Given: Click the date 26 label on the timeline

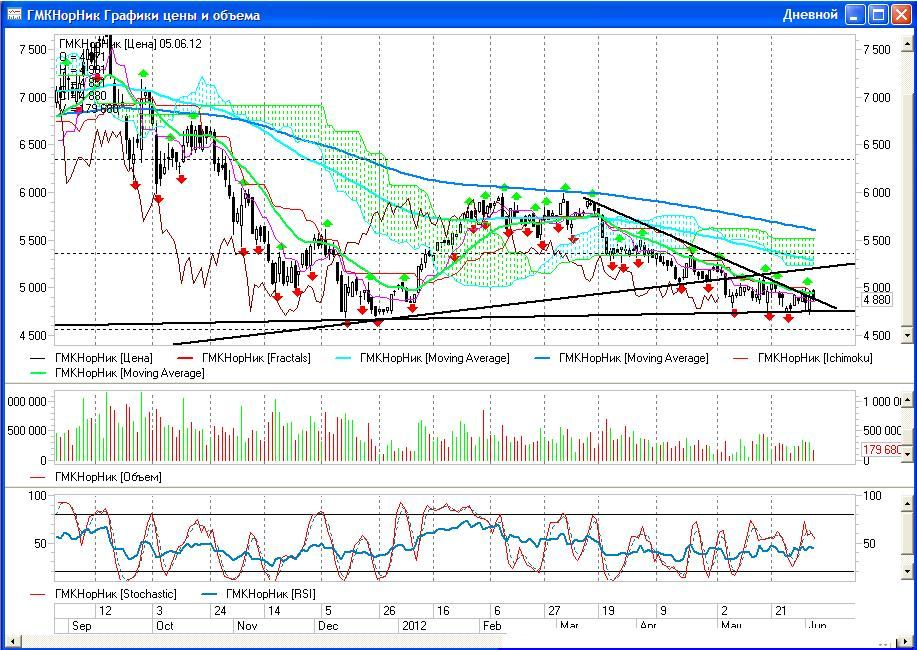Looking at the screenshot, I should pos(389,611).
